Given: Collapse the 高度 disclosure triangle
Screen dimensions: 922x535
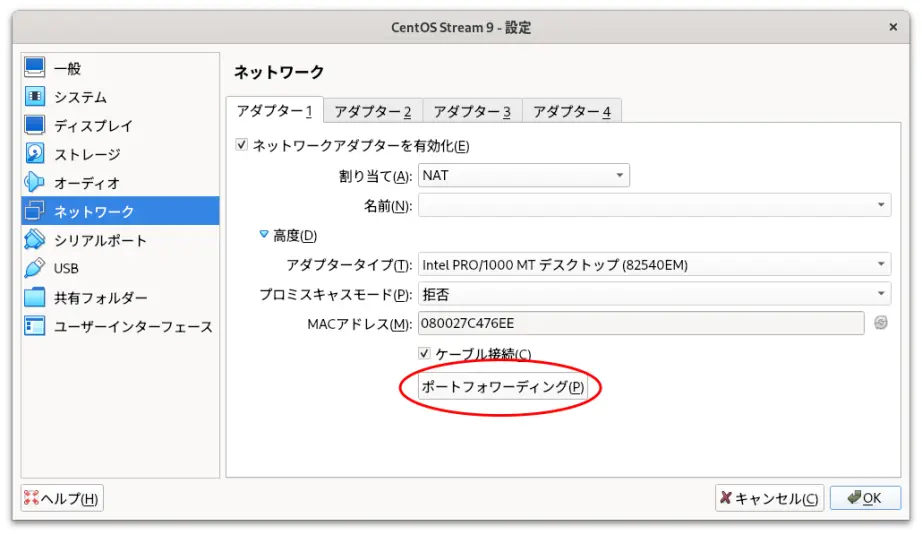Looking at the screenshot, I should (264, 235).
